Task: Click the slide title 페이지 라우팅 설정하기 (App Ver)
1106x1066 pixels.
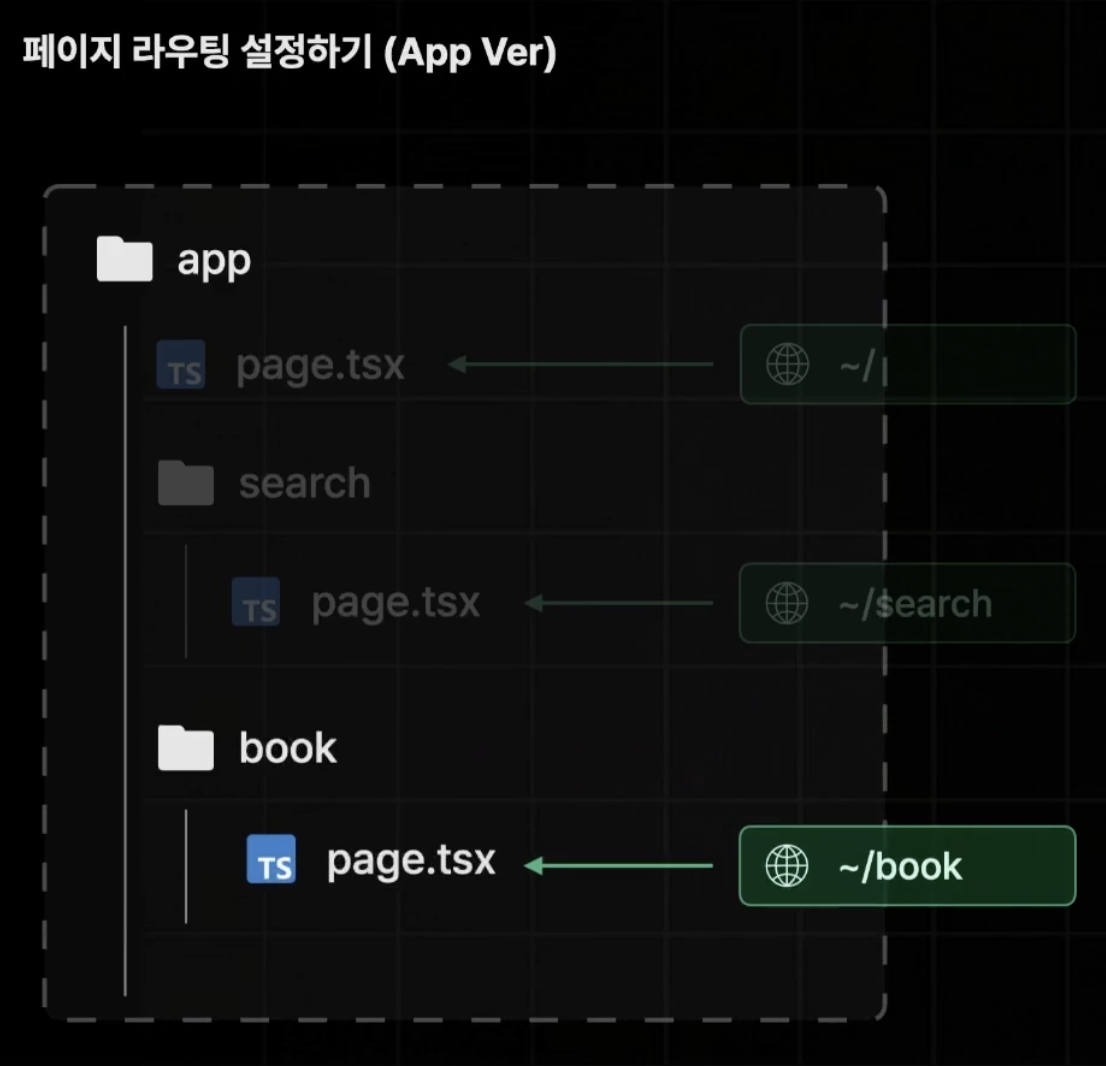Action: 290,52
